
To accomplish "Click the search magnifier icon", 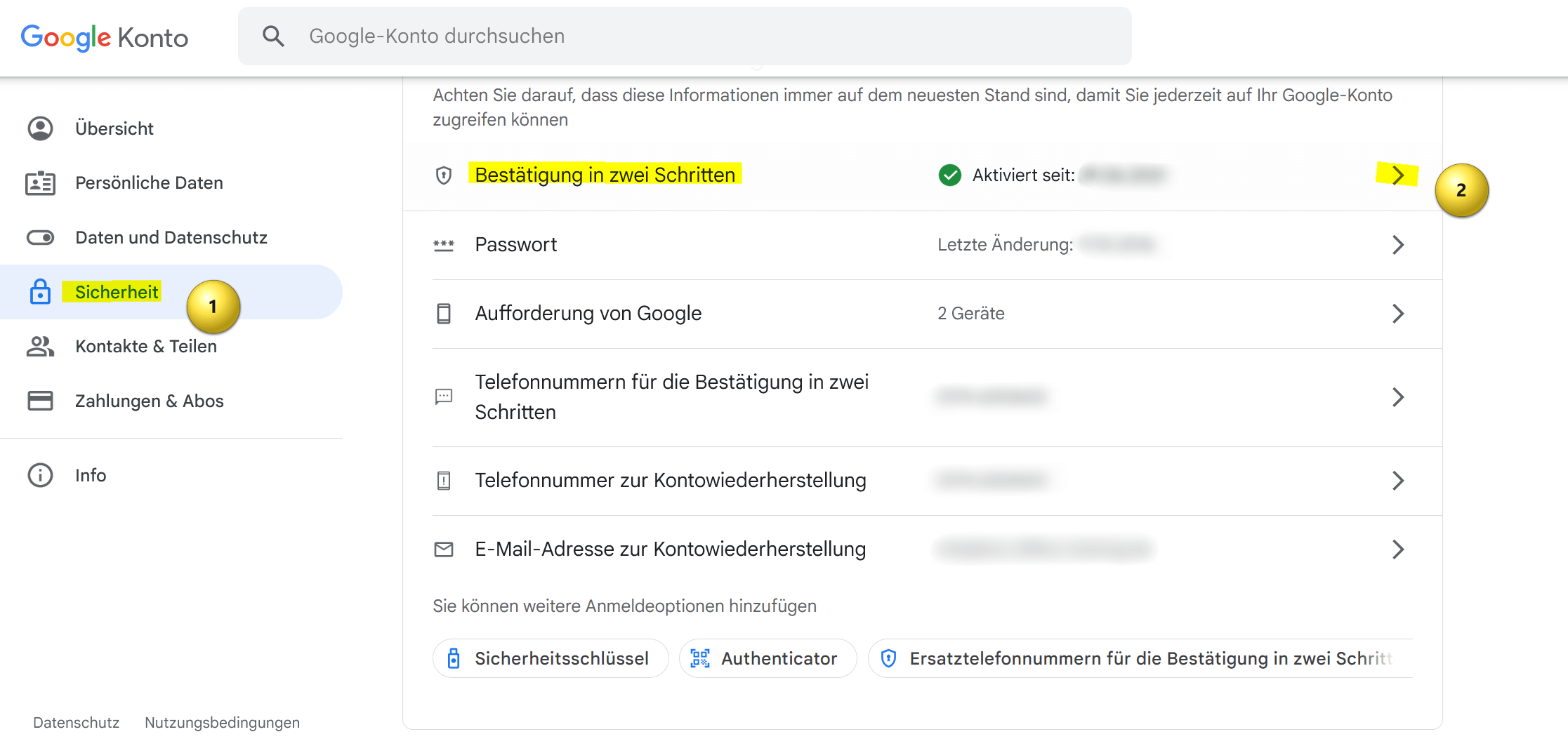I will tap(273, 36).
